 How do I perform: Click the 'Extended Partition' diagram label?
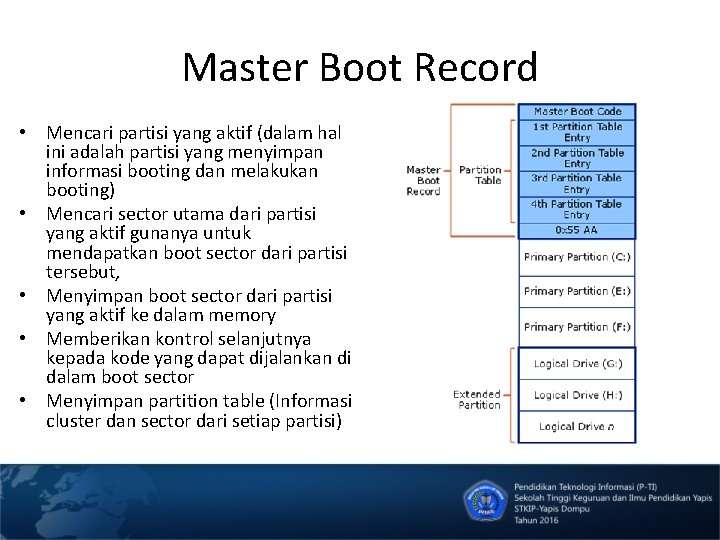(x=477, y=399)
